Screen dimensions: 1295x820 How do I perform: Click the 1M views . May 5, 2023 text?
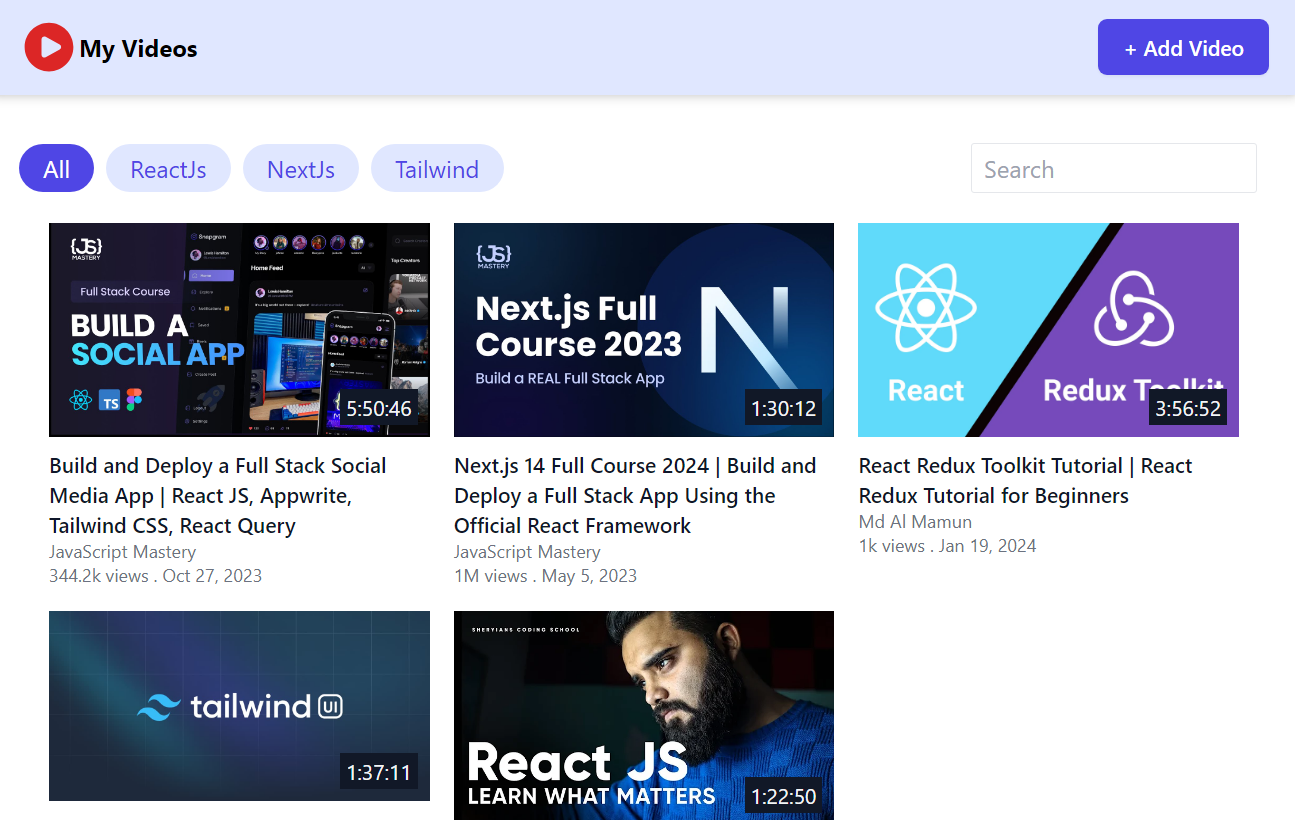click(x=545, y=576)
